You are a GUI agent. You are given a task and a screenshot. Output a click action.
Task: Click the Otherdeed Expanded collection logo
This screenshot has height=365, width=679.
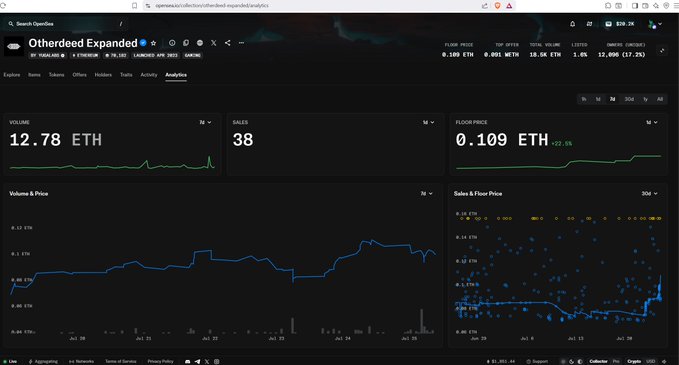click(x=14, y=46)
